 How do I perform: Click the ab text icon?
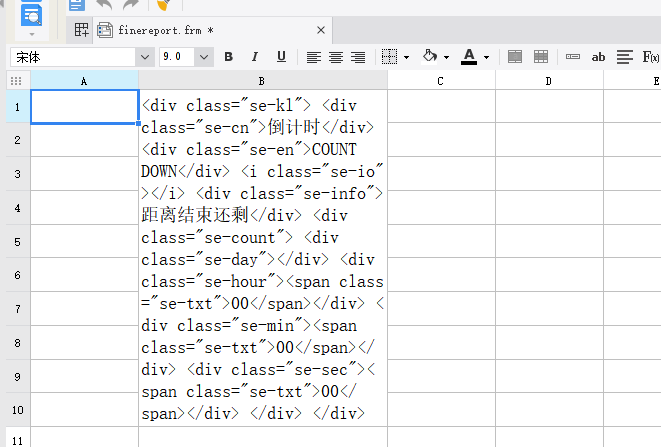[x=598, y=57]
